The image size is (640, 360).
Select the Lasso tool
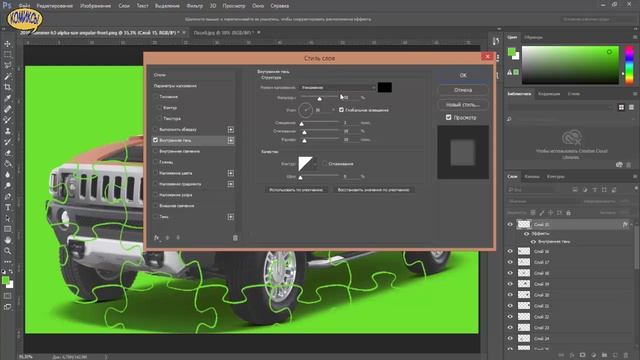click(x=7, y=65)
